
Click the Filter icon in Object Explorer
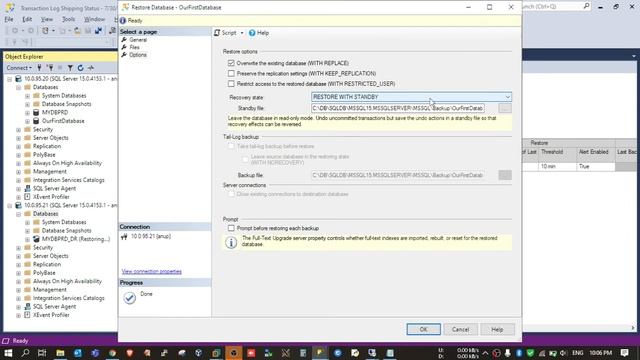(70, 68)
